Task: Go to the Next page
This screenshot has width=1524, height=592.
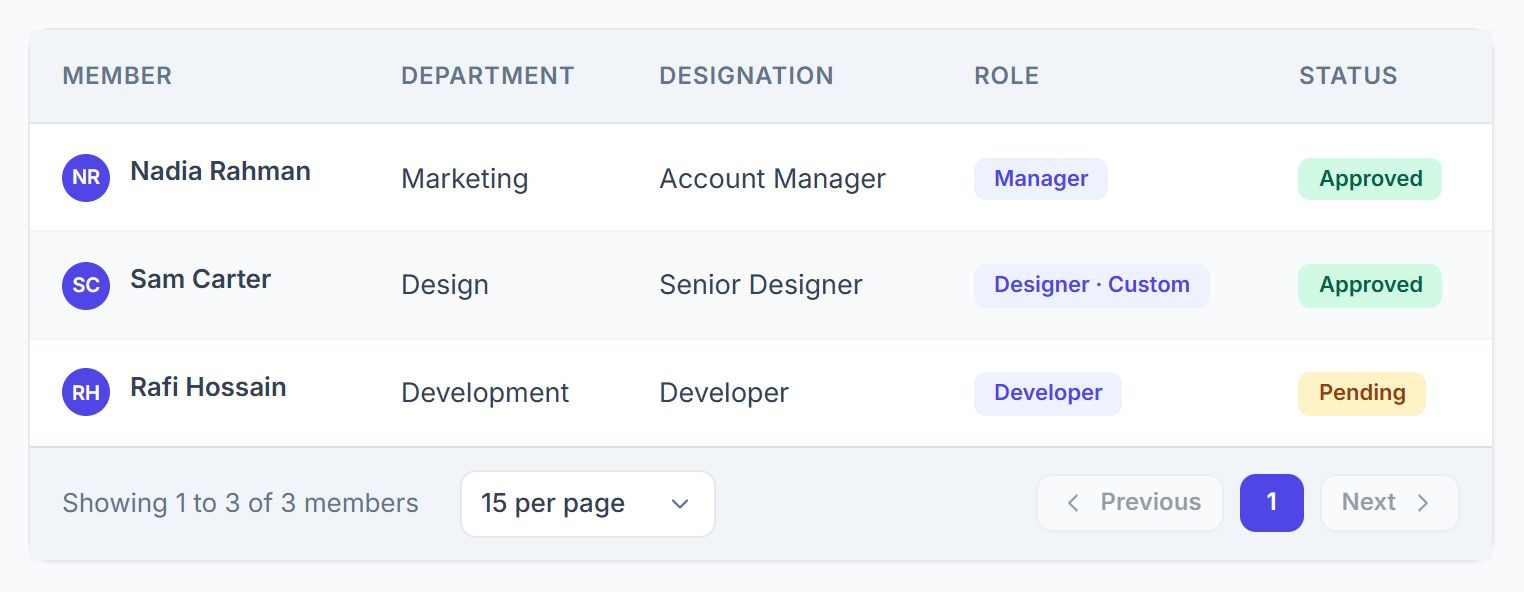Action: (x=1390, y=503)
